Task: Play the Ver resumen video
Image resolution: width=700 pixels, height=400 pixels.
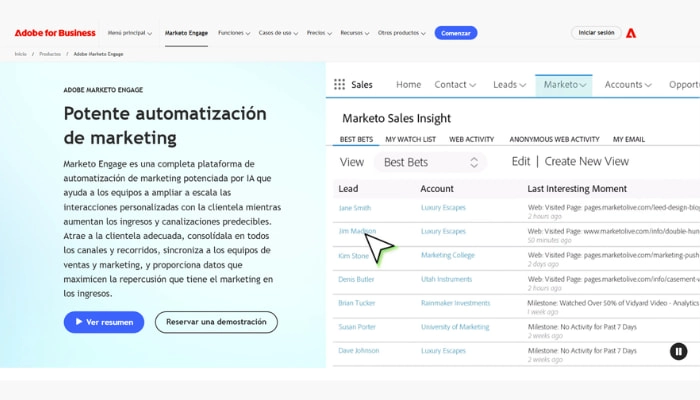Action: tap(104, 322)
